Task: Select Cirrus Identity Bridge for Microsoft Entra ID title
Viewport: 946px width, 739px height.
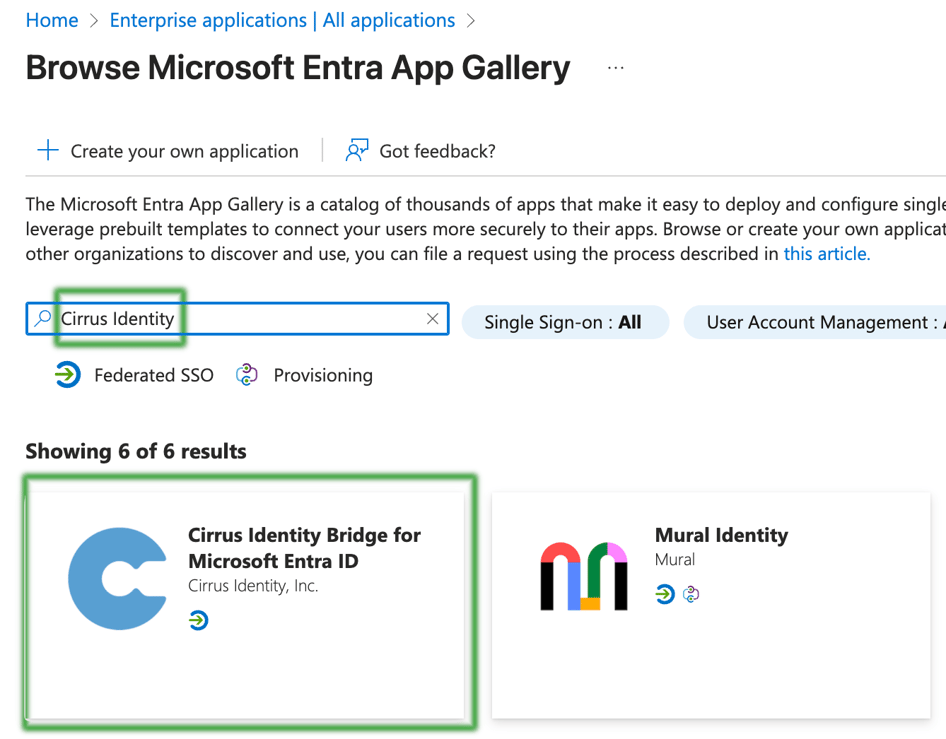Action: pos(304,548)
